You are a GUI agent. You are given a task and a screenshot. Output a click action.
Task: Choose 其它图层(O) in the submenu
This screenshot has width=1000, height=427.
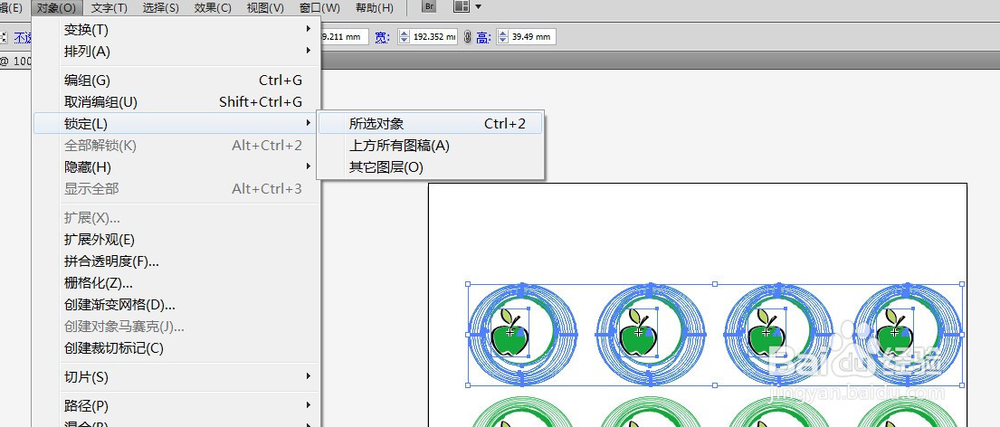tap(430, 167)
